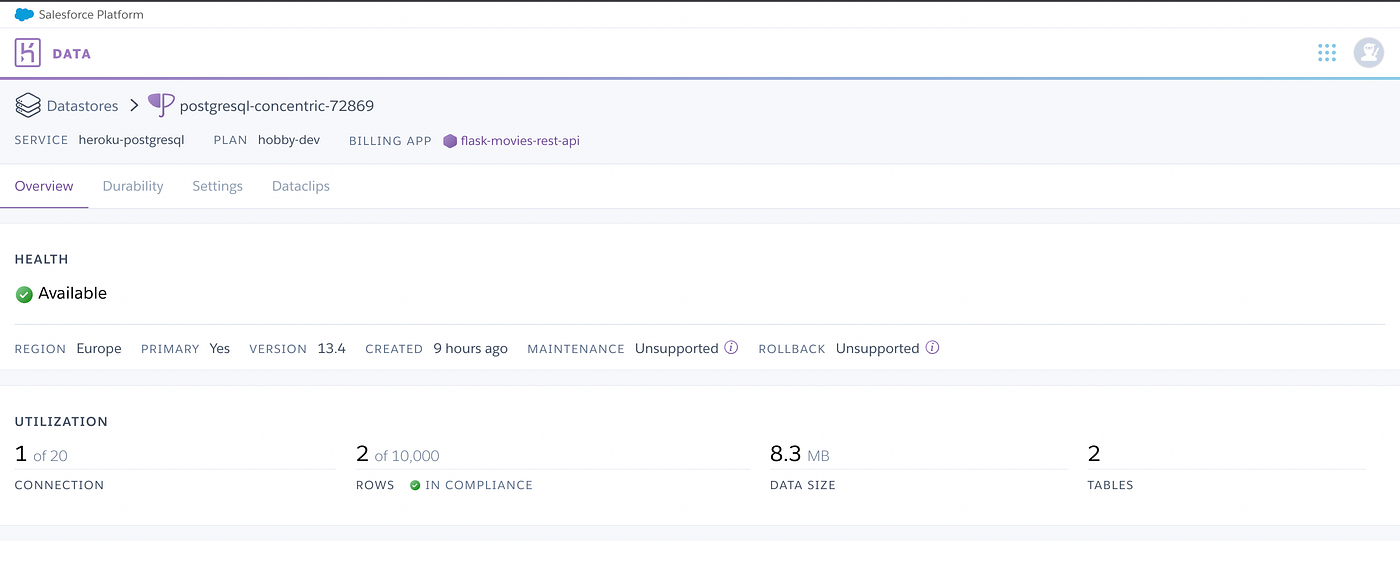The image size is (1400, 568).
Task: Click the heroku-postgresql service value
Action: 132,140
